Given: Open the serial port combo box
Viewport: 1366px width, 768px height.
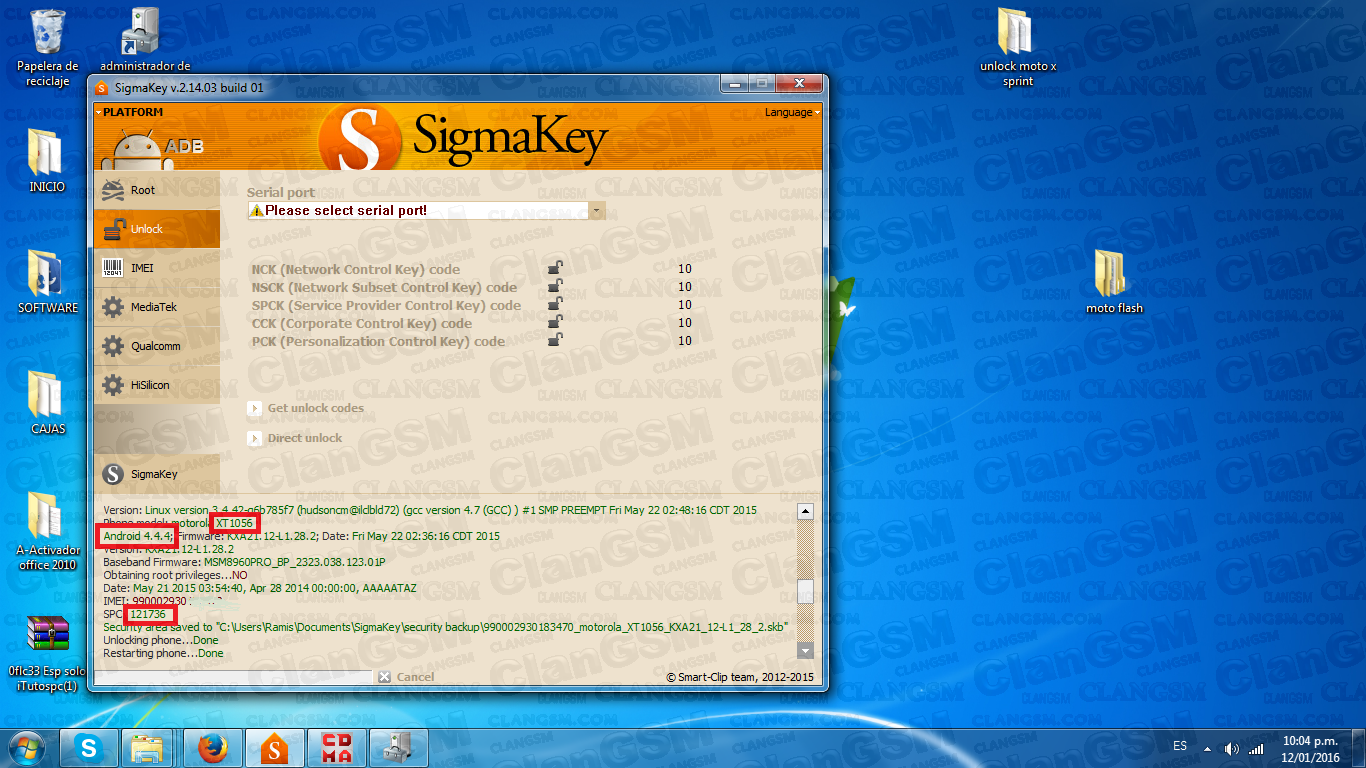Looking at the screenshot, I should (x=426, y=211).
